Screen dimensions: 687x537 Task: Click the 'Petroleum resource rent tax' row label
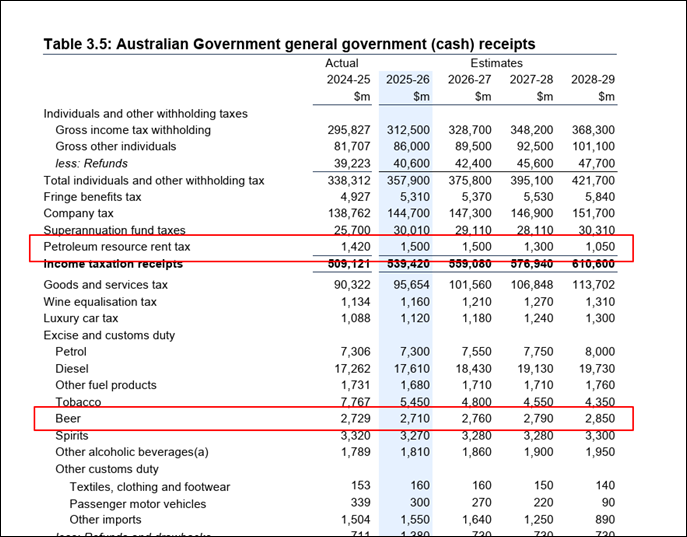(x=116, y=247)
